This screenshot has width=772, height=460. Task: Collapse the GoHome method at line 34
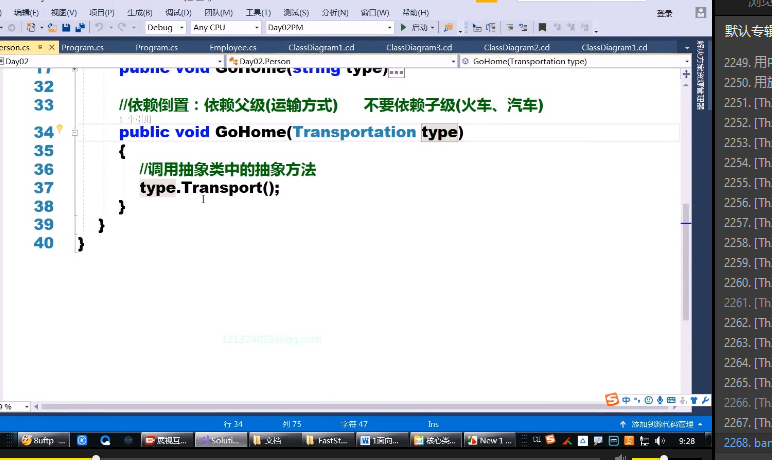75,132
